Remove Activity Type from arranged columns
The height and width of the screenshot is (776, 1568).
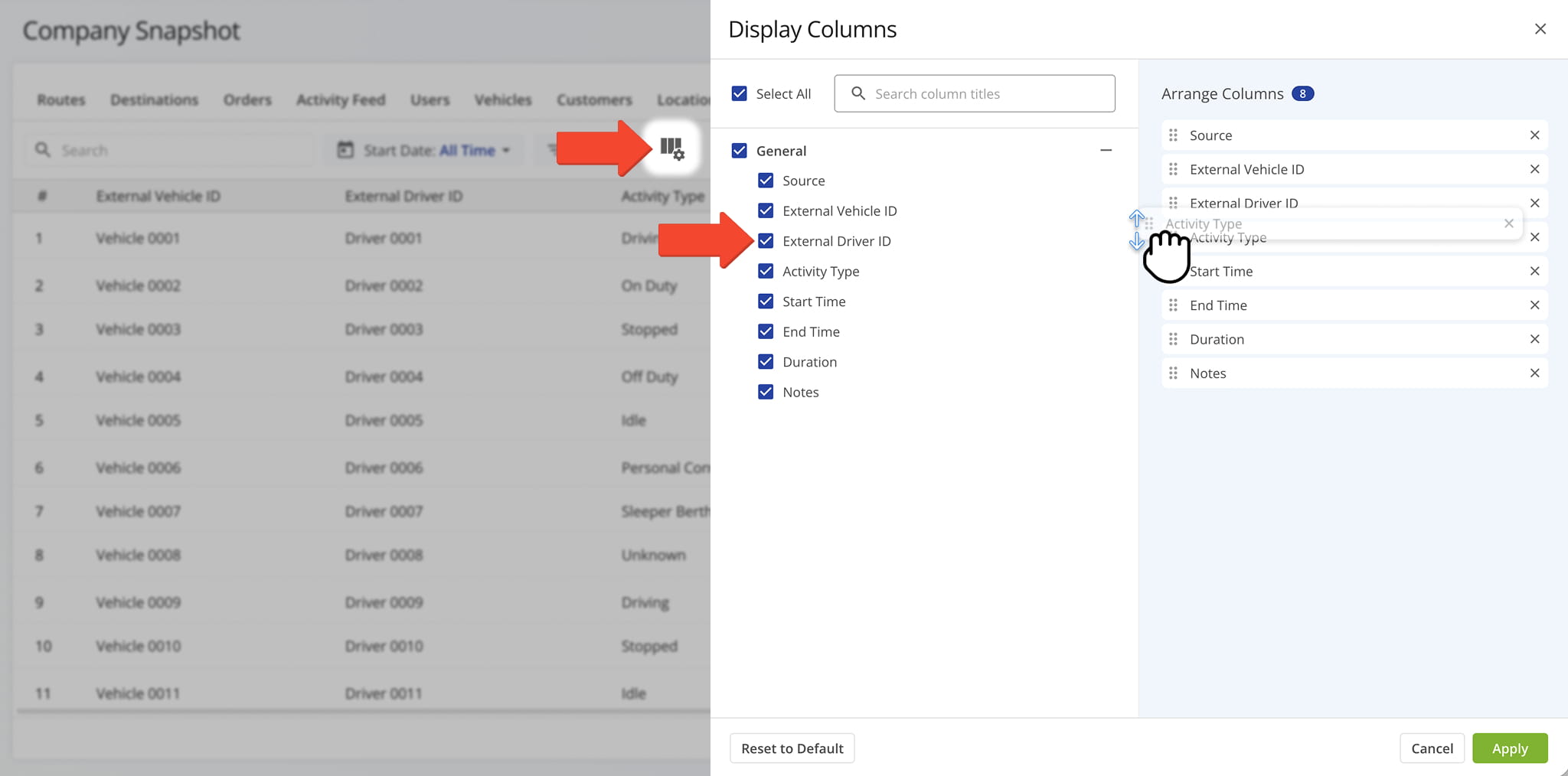(1534, 237)
